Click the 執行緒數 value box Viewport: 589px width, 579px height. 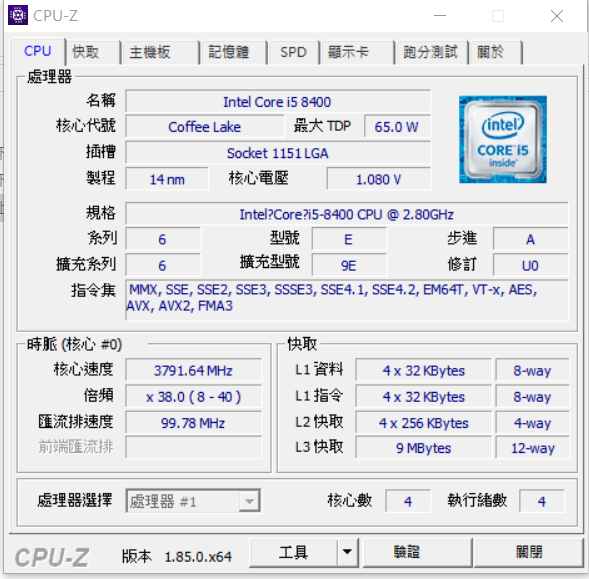[x=541, y=501]
